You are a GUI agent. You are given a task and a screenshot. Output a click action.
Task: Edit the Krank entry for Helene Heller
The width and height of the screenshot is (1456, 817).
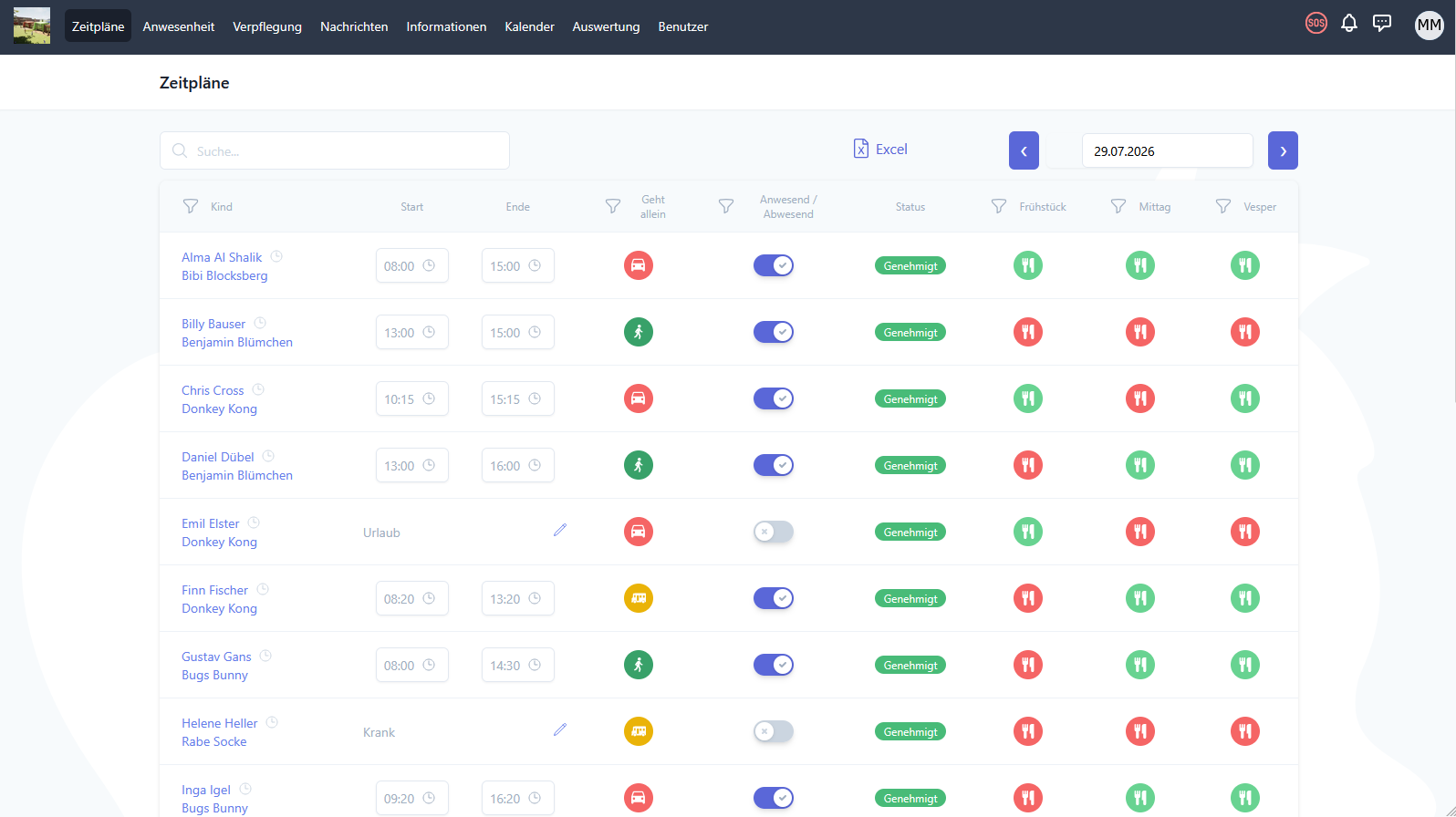coord(560,729)
